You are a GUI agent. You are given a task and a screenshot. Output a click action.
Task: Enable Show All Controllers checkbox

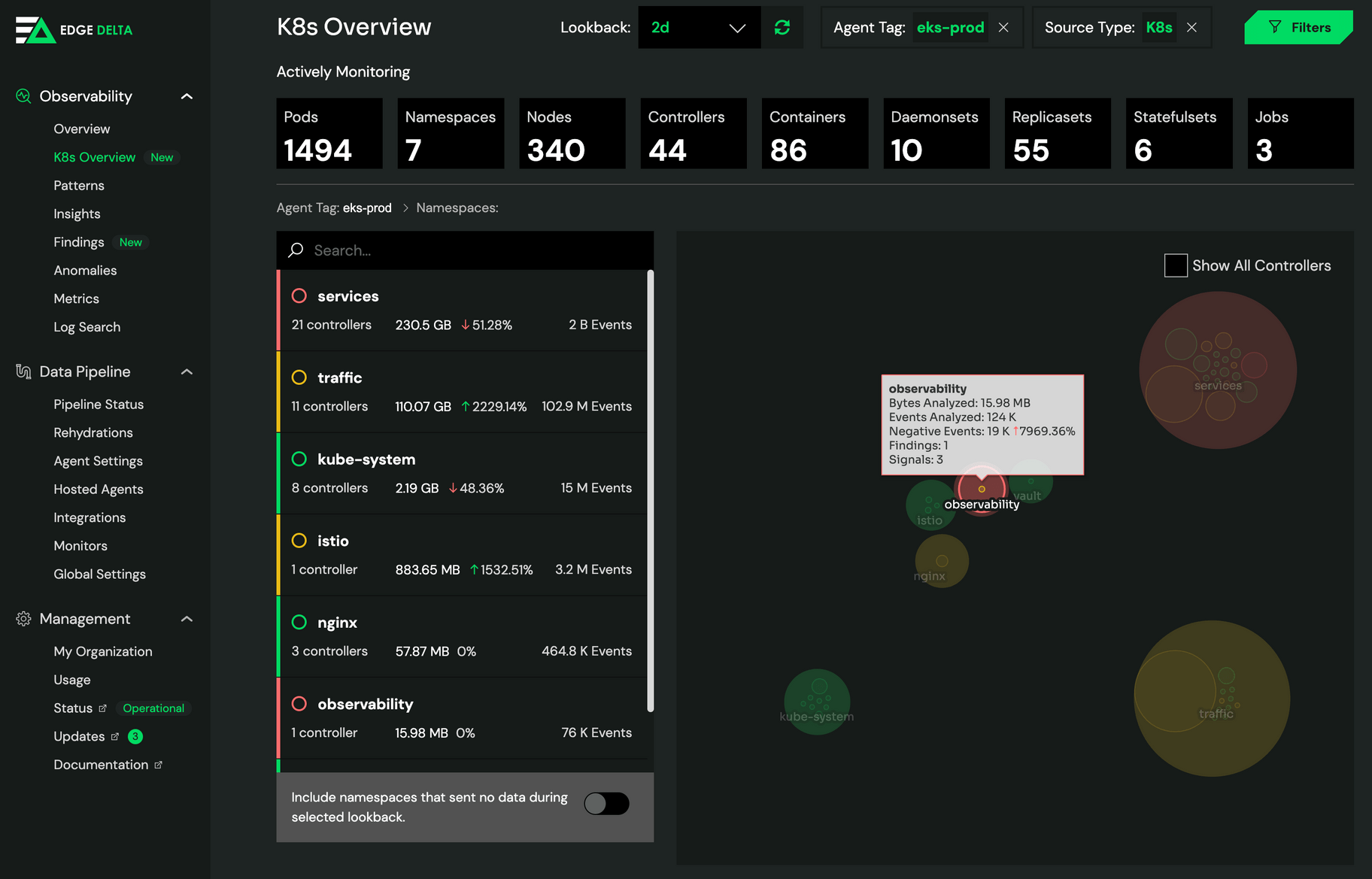click(1176, 265)
